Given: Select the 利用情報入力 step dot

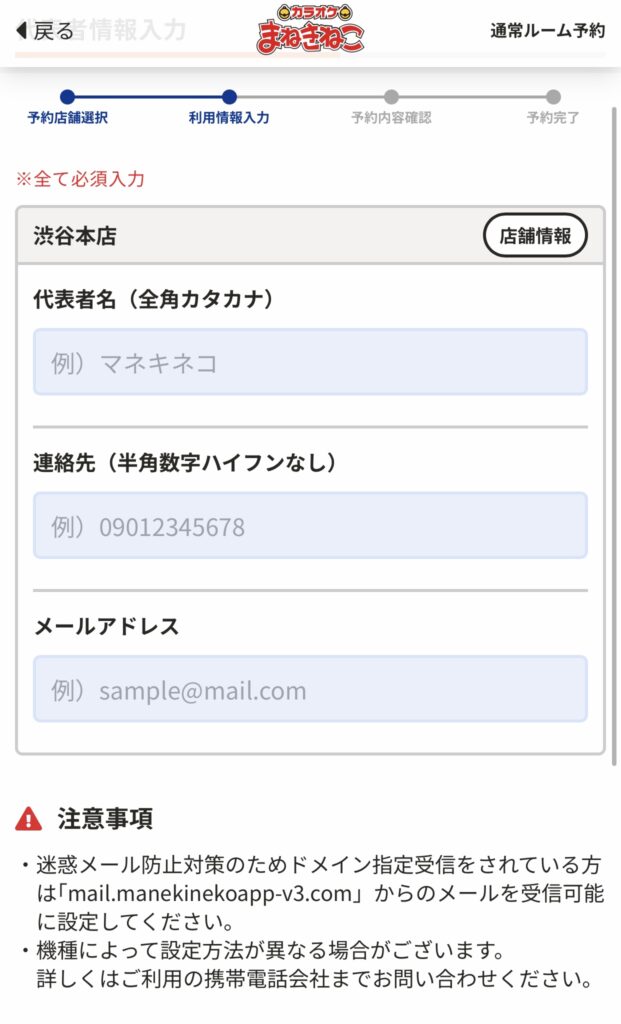Looking at the screenshot, I should click(229, 97).
